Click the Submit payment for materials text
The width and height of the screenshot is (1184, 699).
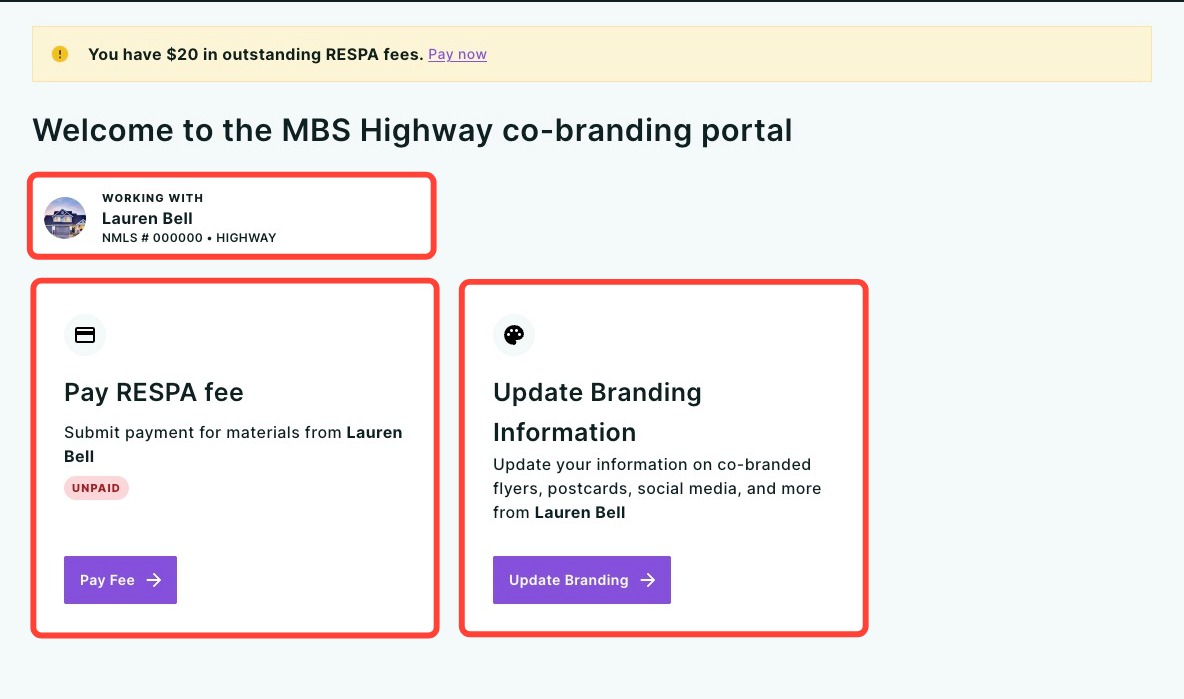pos(233,445)
